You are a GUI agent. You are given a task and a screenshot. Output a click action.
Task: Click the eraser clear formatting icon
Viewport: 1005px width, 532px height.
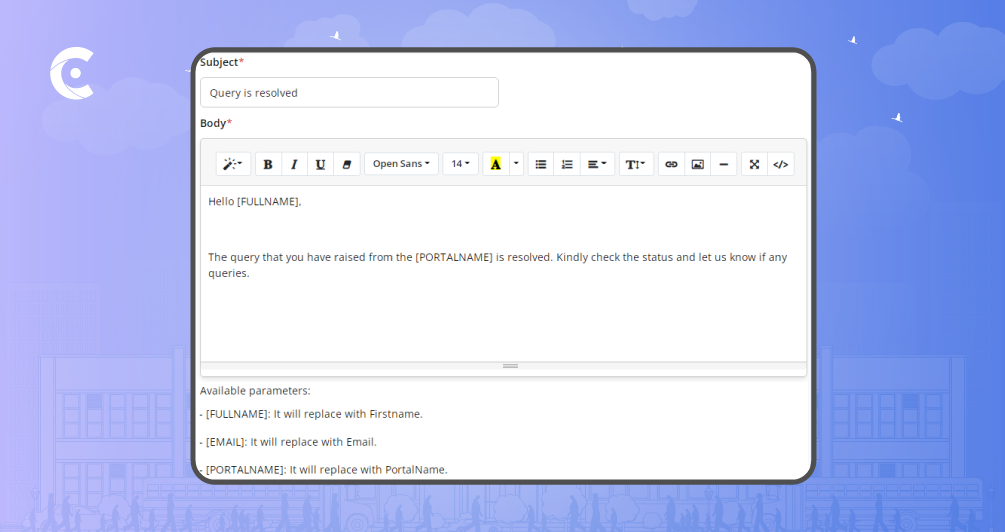[346, 164]
